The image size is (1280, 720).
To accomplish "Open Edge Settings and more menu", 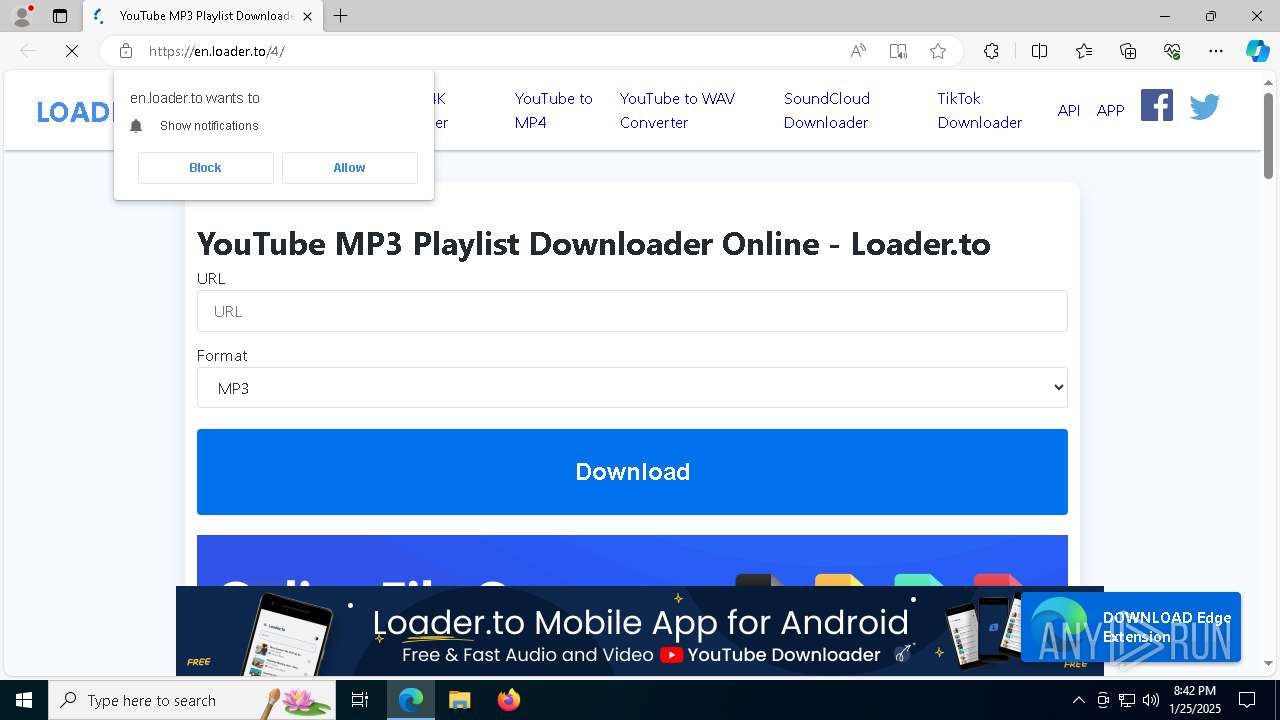I will [1216, 51].
